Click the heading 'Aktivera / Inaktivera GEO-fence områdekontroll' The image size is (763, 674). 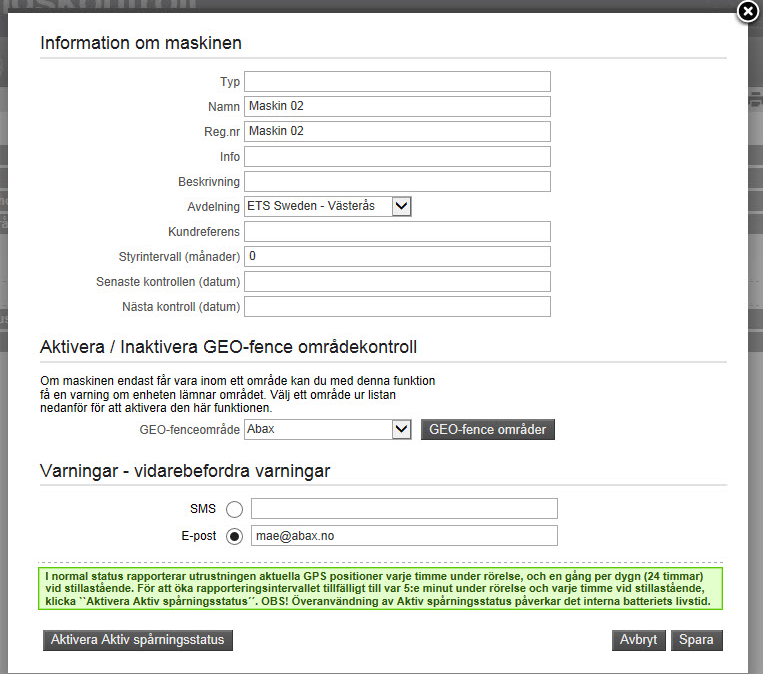228,347
